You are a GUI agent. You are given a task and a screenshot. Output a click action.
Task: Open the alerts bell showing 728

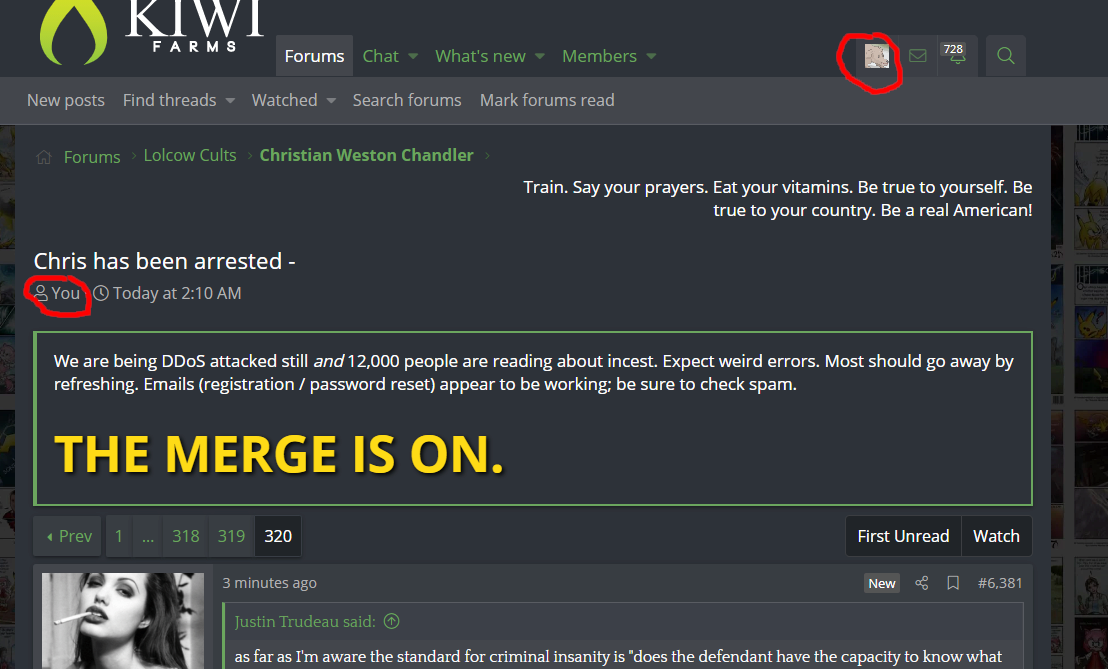click(x=956, y=55)
